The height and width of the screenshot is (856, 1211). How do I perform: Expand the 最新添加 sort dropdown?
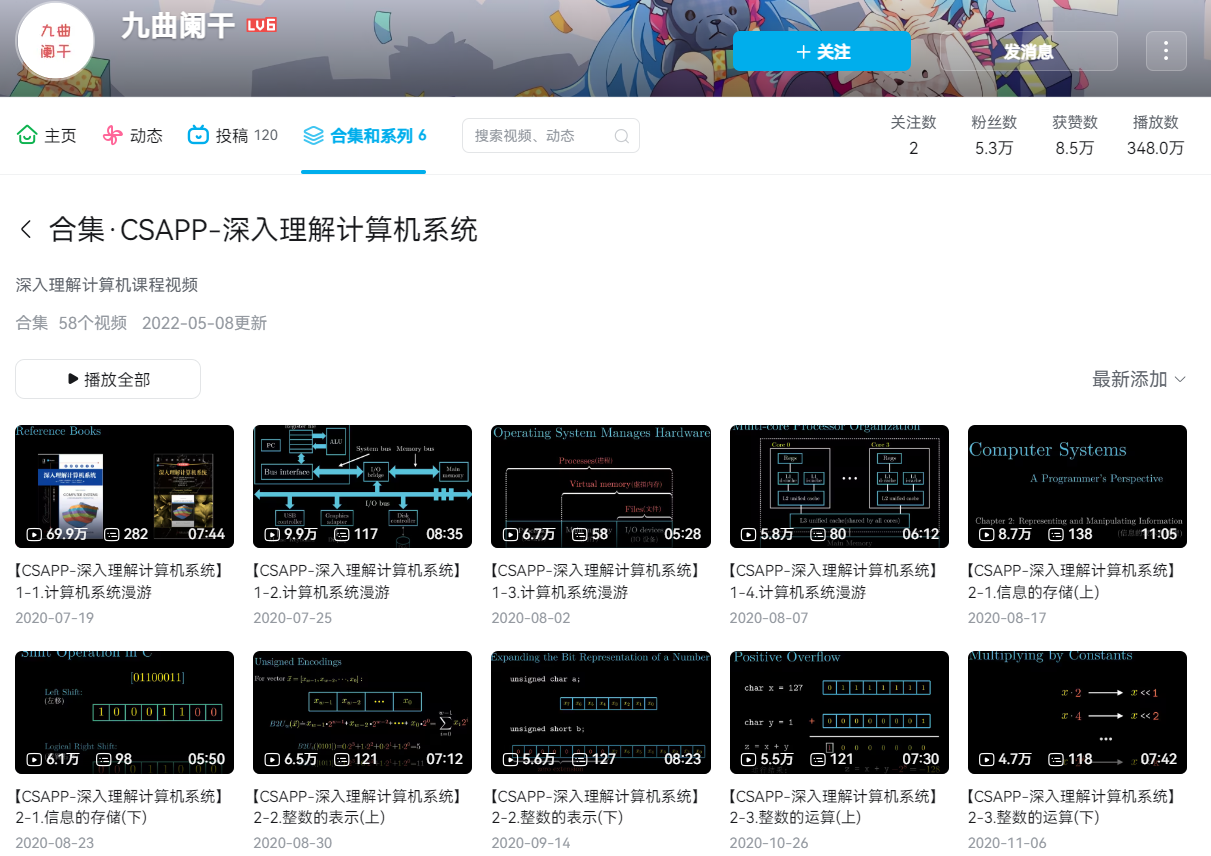click(x=1139, y=379)
